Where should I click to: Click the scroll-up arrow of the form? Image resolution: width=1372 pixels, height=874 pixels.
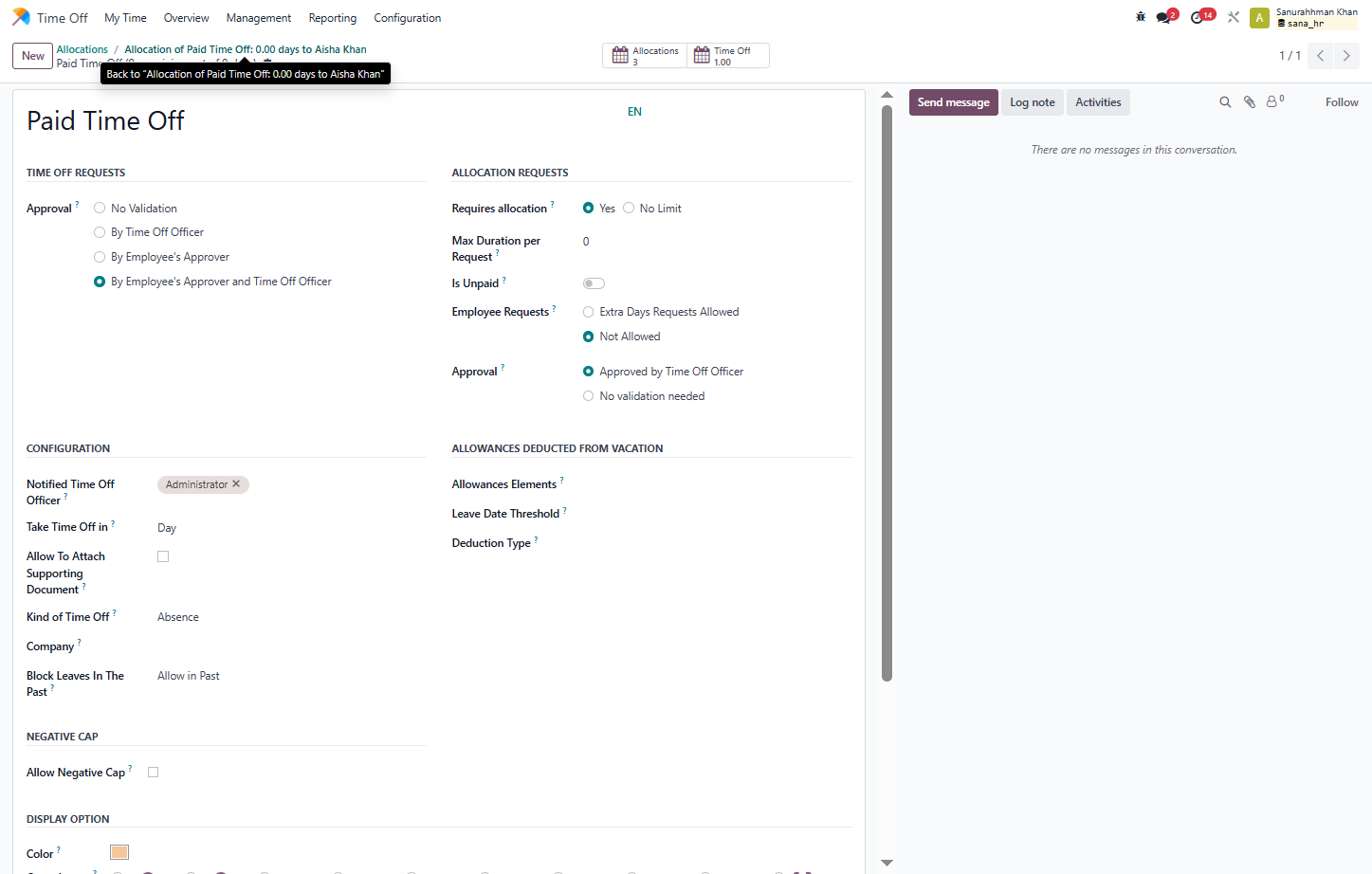(x=887, y=95)
